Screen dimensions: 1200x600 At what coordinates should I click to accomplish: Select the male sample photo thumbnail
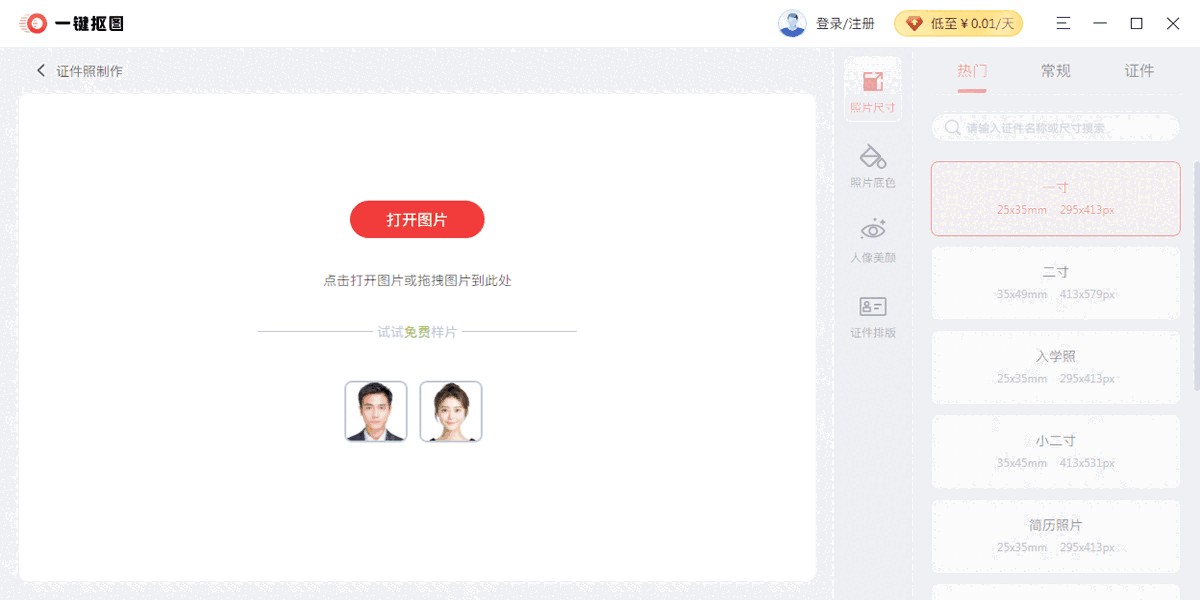(x=375, y=411)
